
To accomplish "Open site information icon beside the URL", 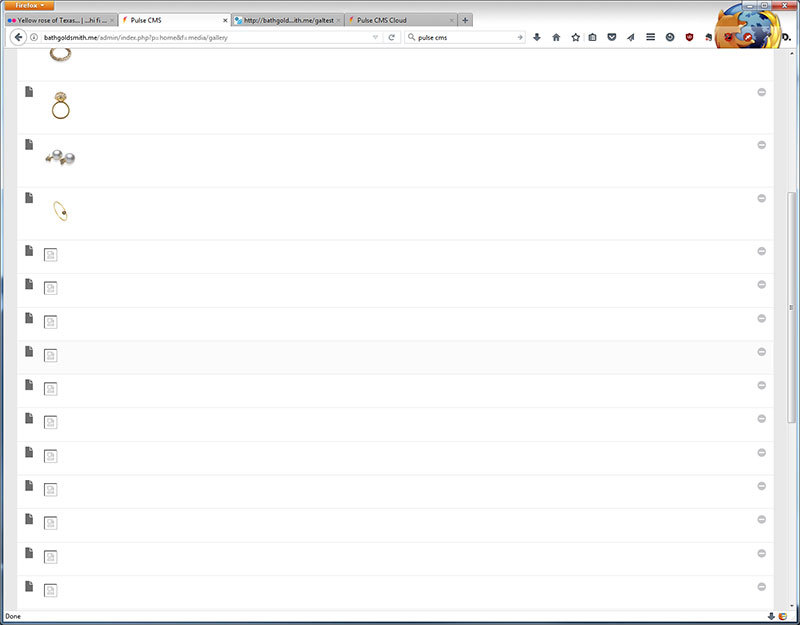I will pyautogui.click(x=34, y=37).
